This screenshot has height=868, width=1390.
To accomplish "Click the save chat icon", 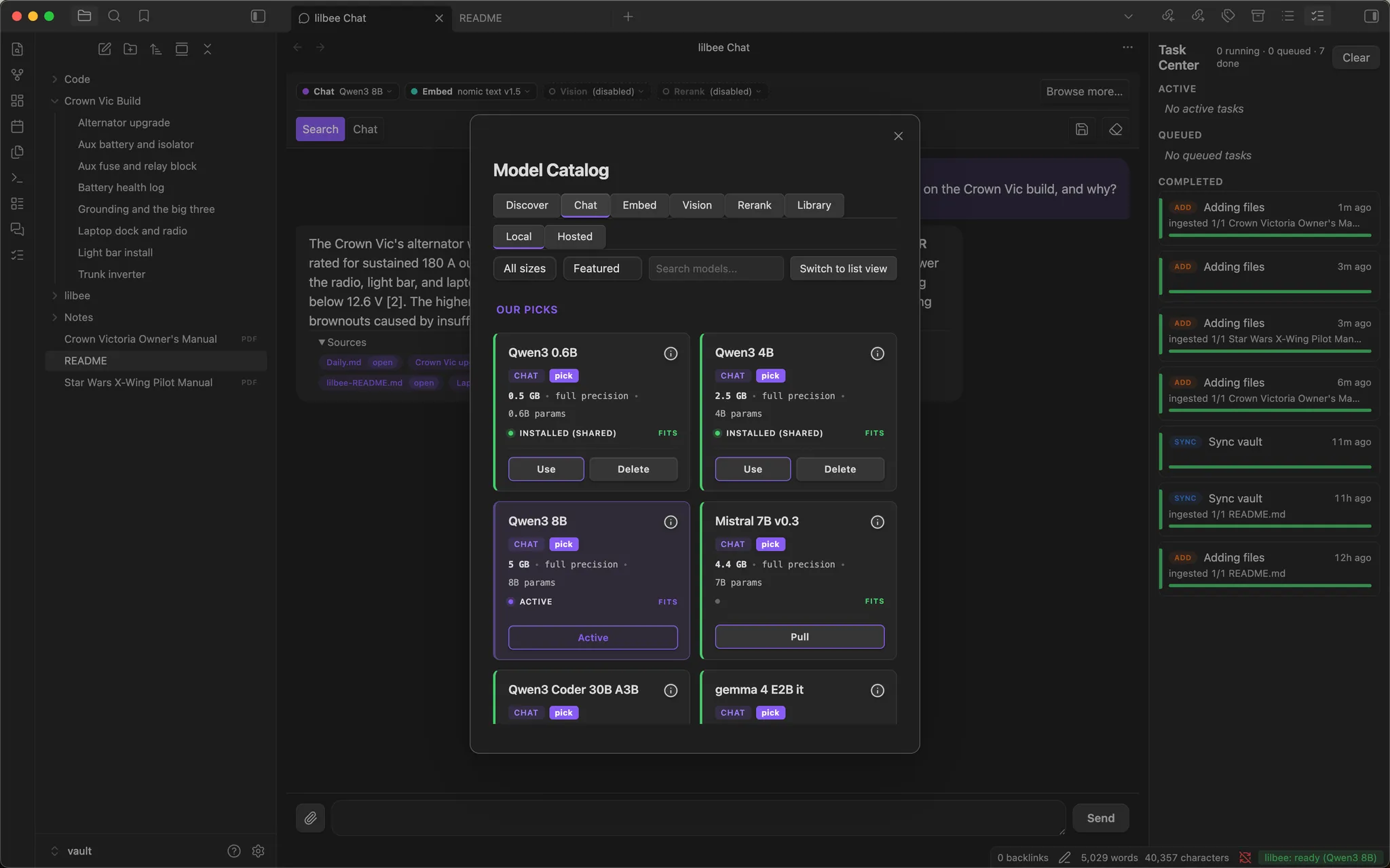I will [x=1082, y=129].
